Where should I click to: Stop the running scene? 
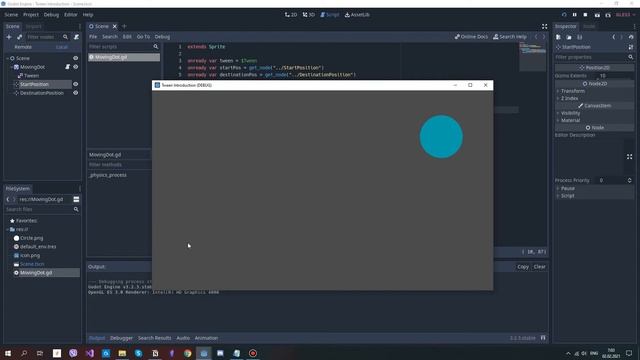[585, 15]
